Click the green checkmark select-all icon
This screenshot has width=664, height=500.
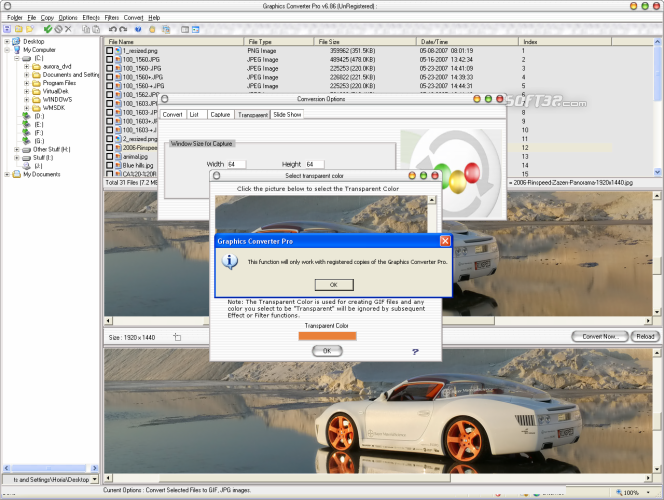[48, 29]
